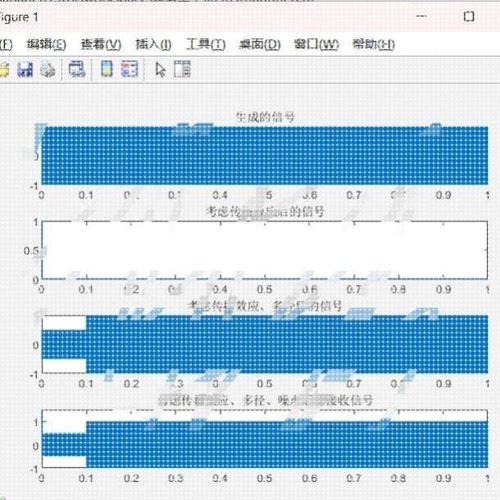The height and width of the screenshot is (500, 500).
Task: Open the 编辑(E) menu
Action: (x=47, y=44)
